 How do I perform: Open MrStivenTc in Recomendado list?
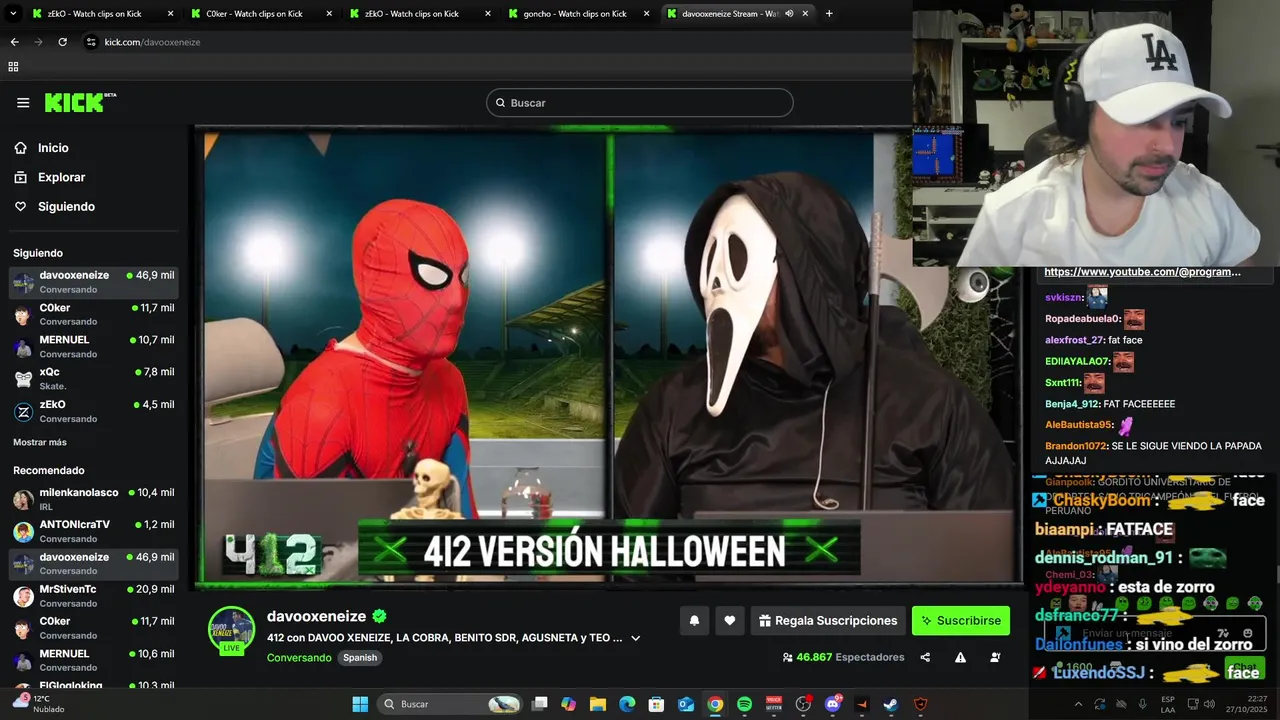[94, 596]
